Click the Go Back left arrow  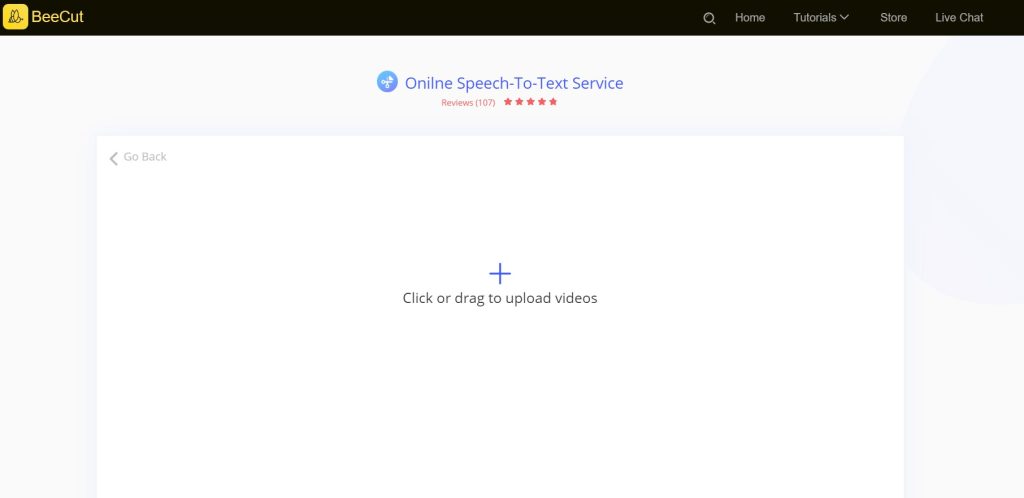tap(114, 158)
